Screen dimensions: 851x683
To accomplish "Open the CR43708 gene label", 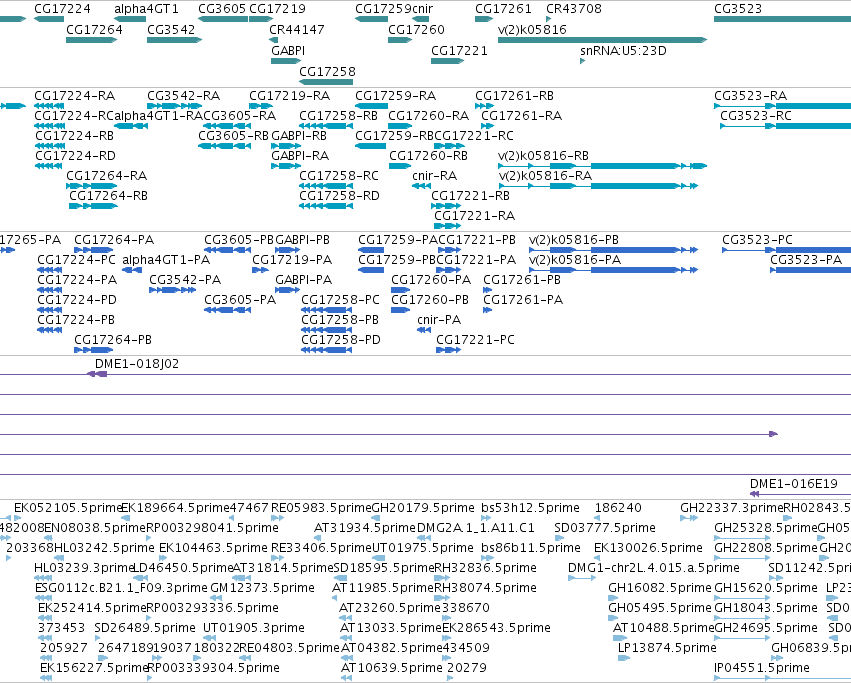I will pos(574,9).
